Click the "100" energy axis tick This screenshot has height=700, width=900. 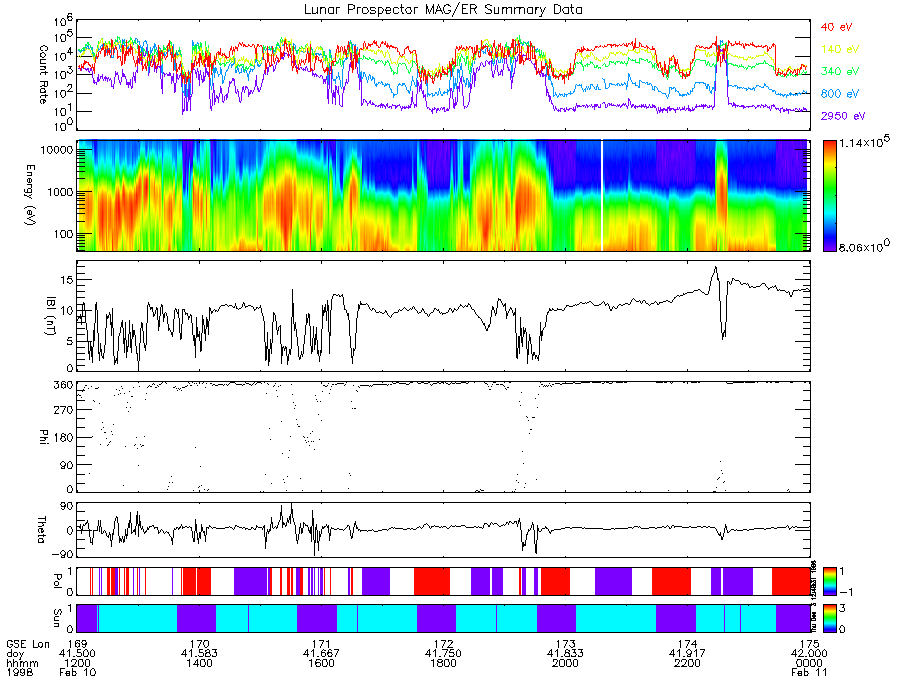point(64,234)
